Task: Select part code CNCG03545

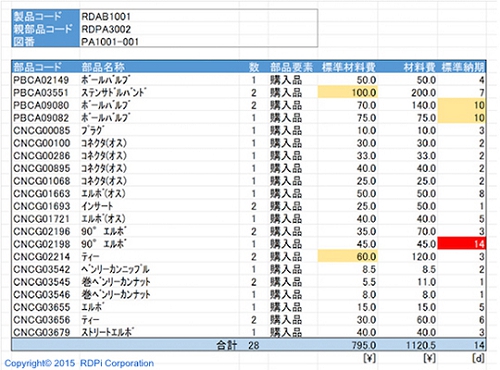Action: click(x=42, y=282)
